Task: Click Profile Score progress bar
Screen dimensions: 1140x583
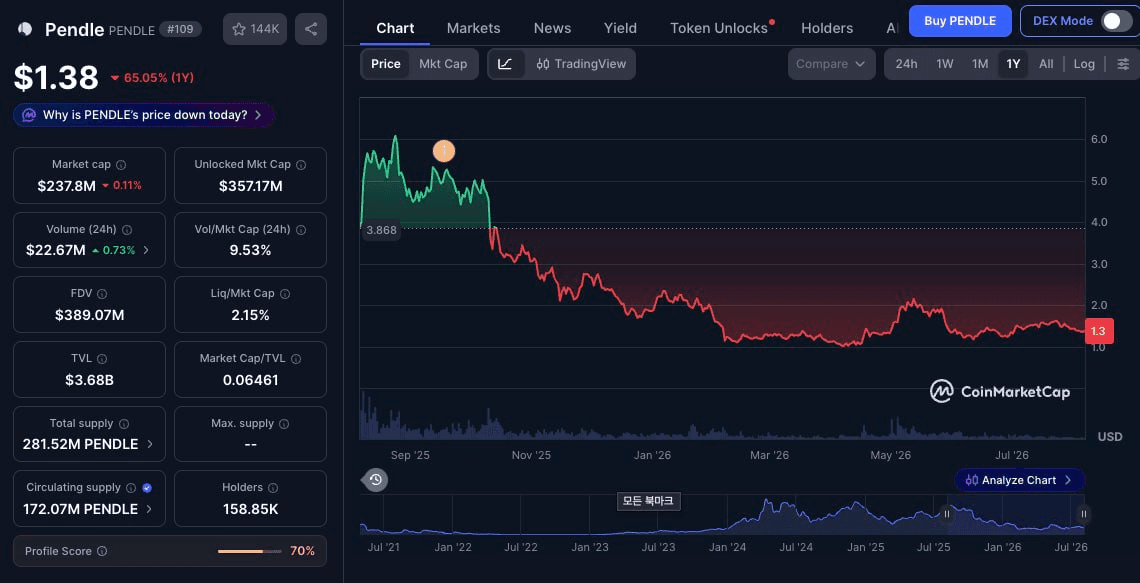Action: (249, 551)
